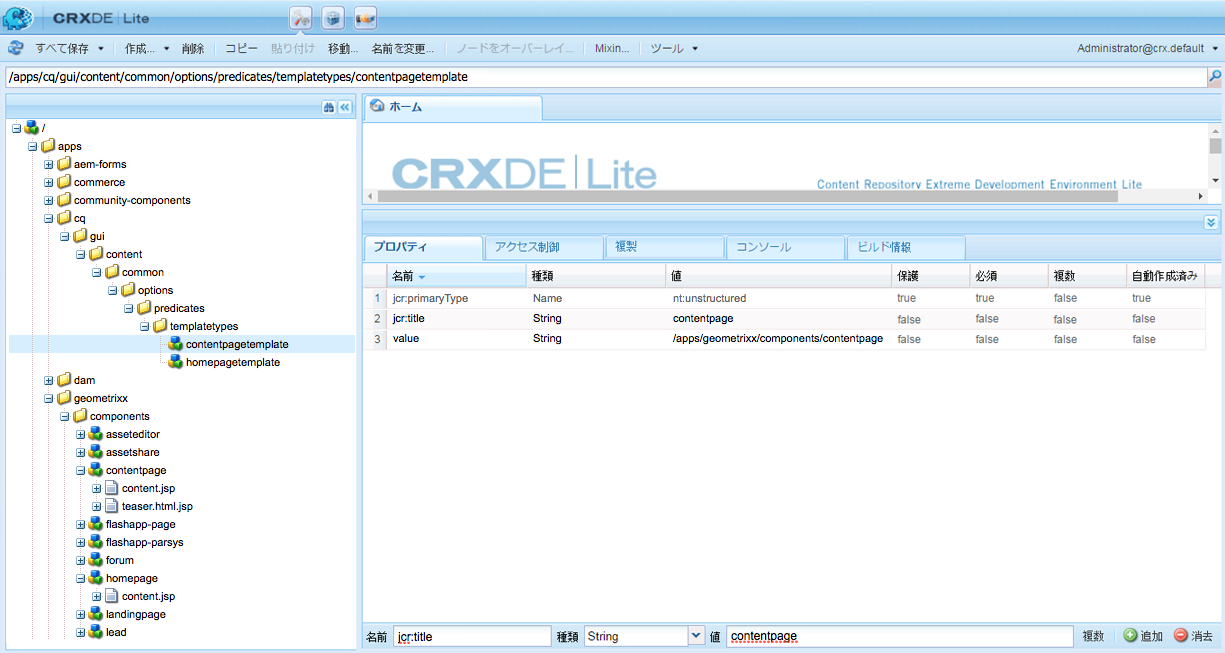Viewport: 1225px width, 653px height.
Task: Click the 移動 move button
Action: point(343,48)
